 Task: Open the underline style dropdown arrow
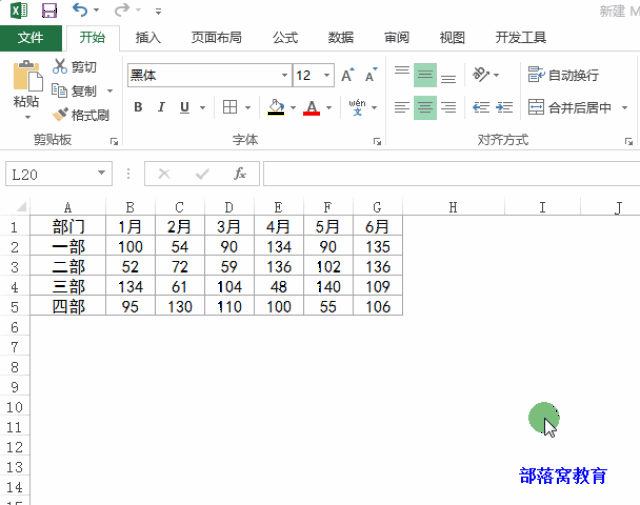coord(202,108)
